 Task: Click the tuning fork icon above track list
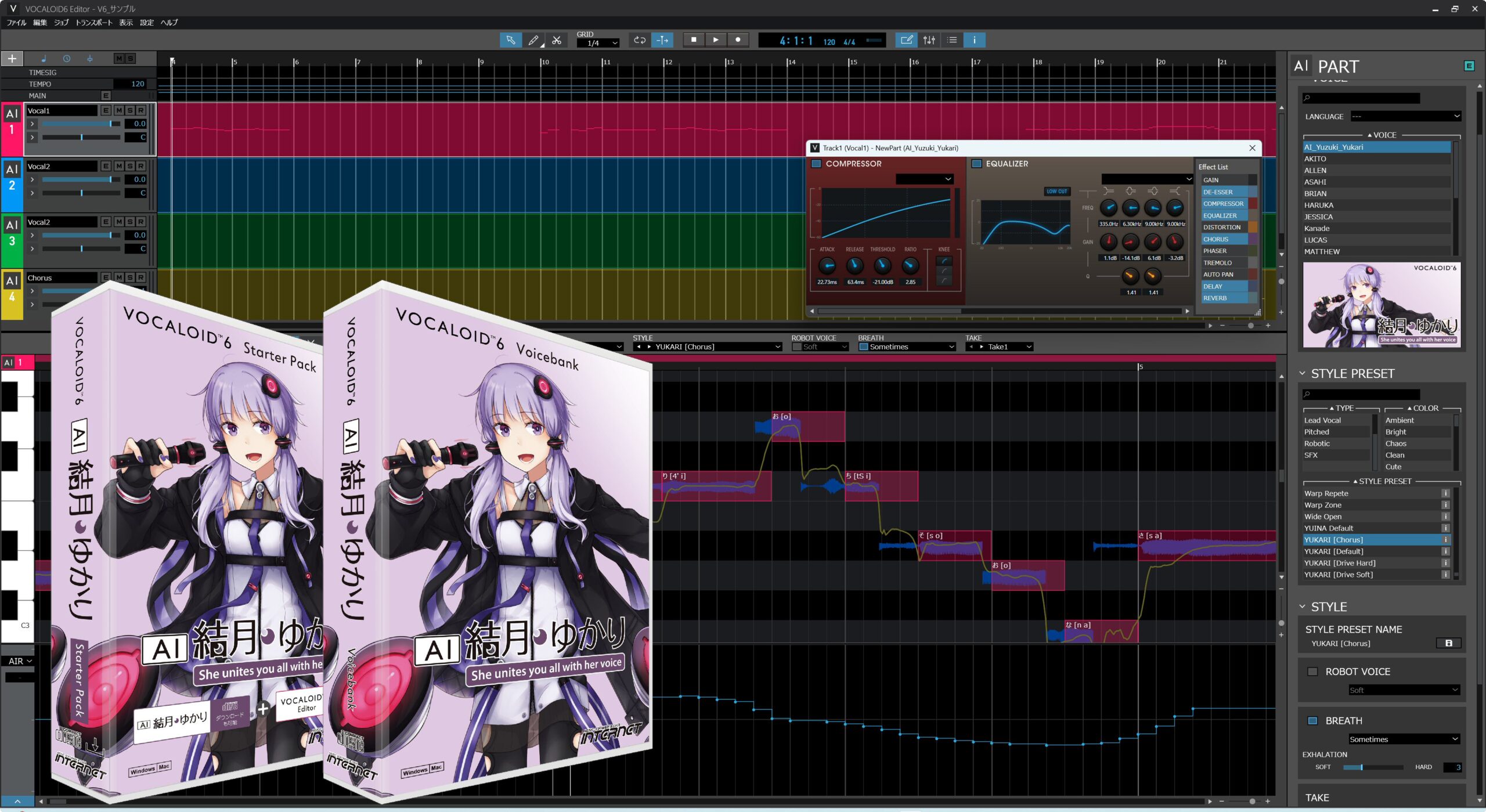tap(90, 59)
